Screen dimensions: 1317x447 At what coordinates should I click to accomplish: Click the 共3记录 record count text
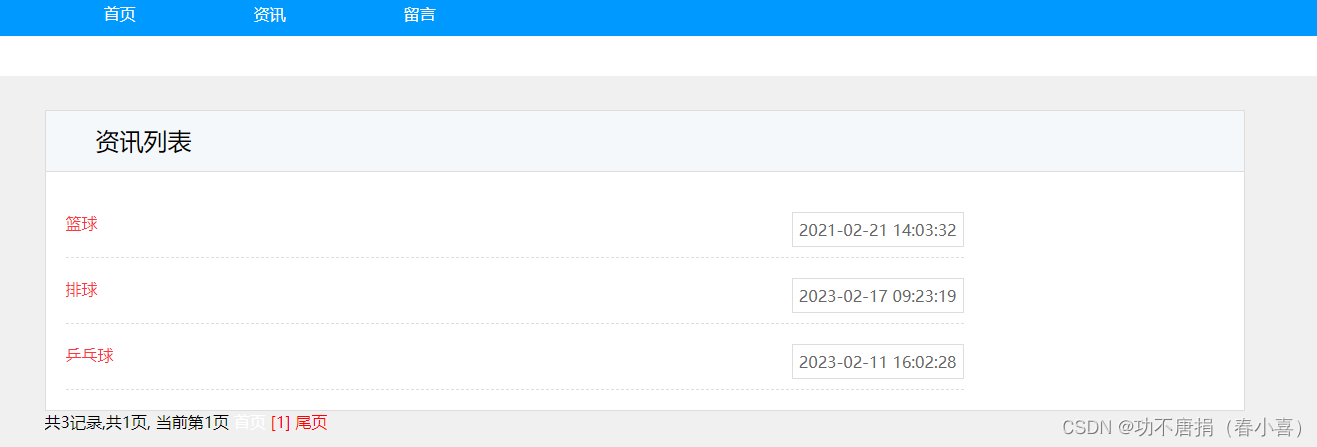74,423
